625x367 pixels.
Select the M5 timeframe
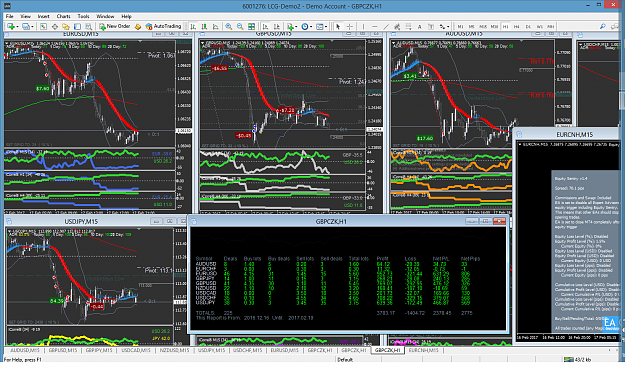472,27
